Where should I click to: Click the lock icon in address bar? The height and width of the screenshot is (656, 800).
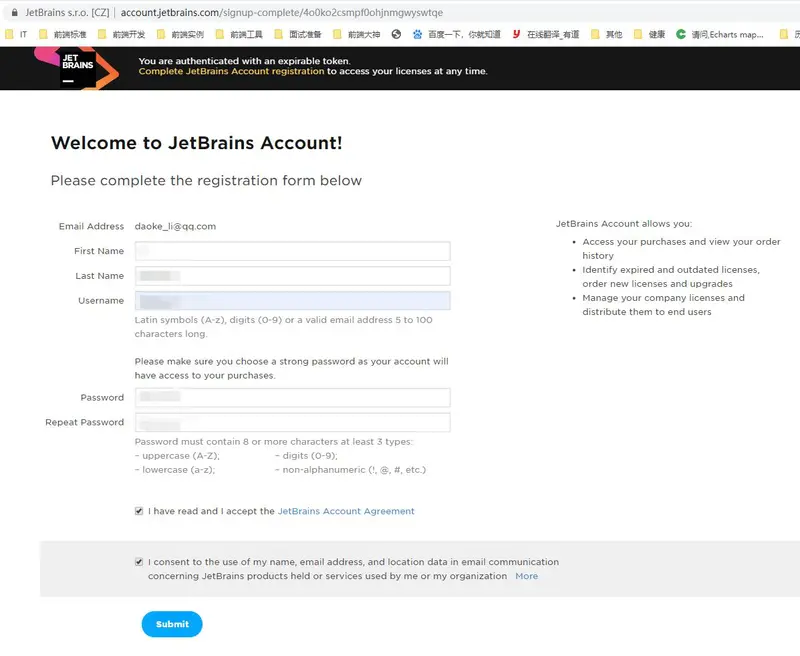(x=14, y=13)
